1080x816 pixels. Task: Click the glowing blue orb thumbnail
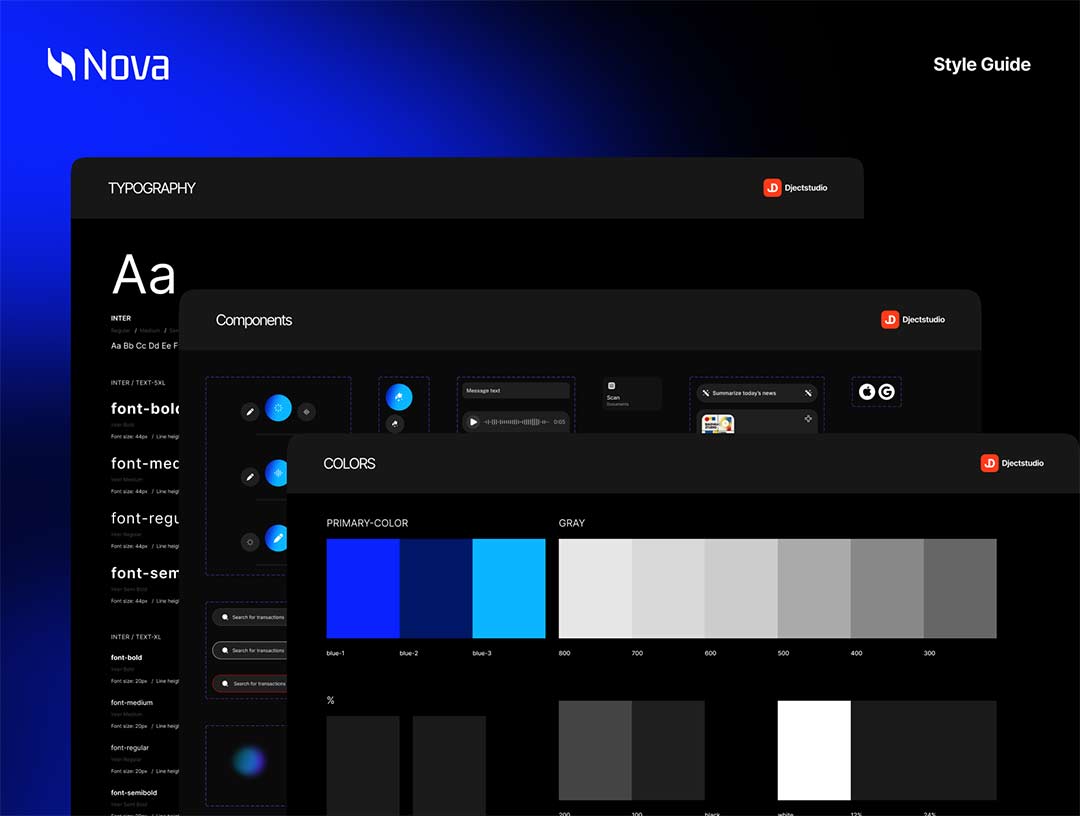248,762
